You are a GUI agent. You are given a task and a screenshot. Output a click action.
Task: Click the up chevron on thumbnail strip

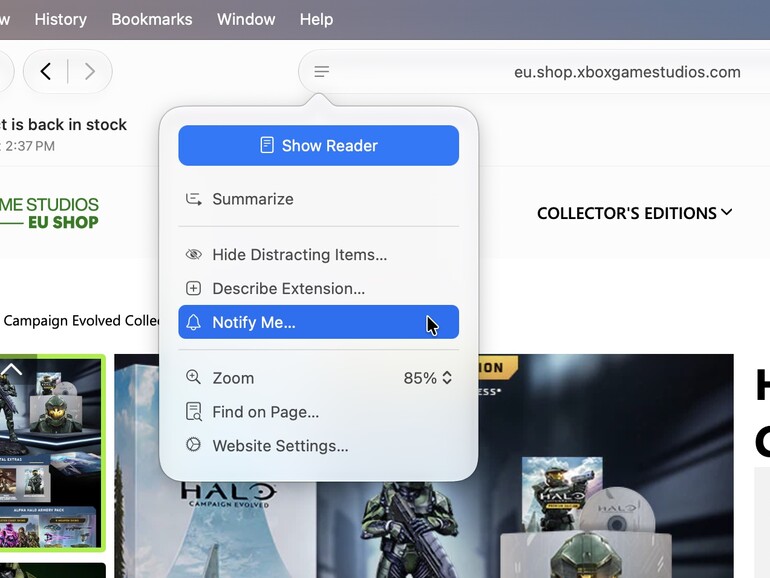click(12, 368)
